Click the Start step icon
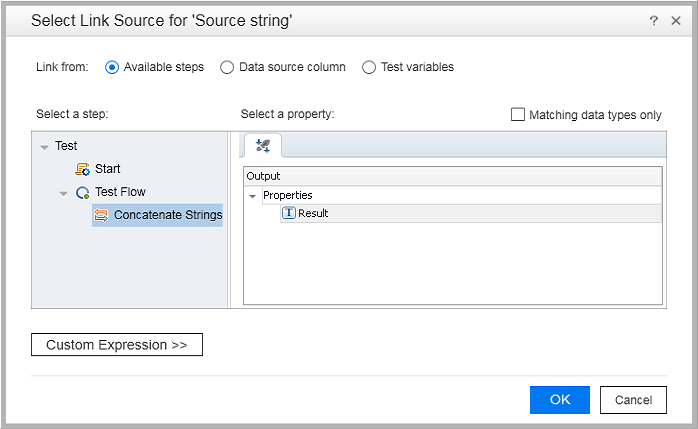 [83, 169]
